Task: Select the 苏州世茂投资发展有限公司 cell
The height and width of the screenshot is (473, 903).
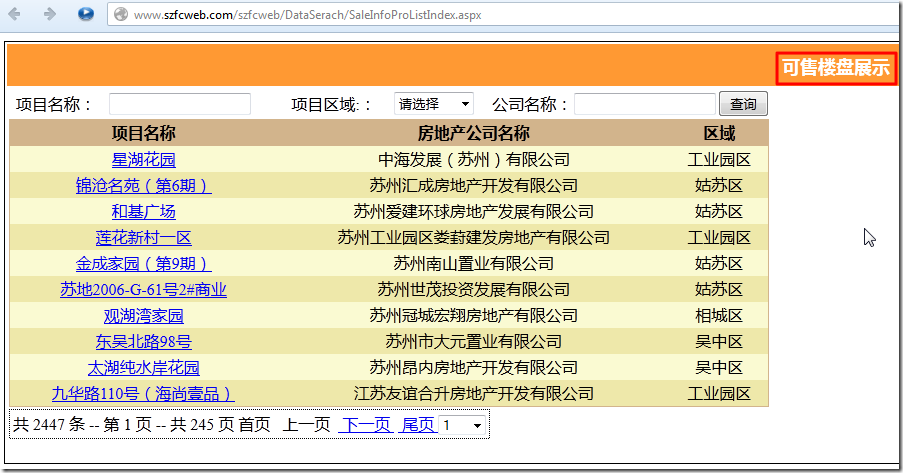Action: tap(473, 289)
